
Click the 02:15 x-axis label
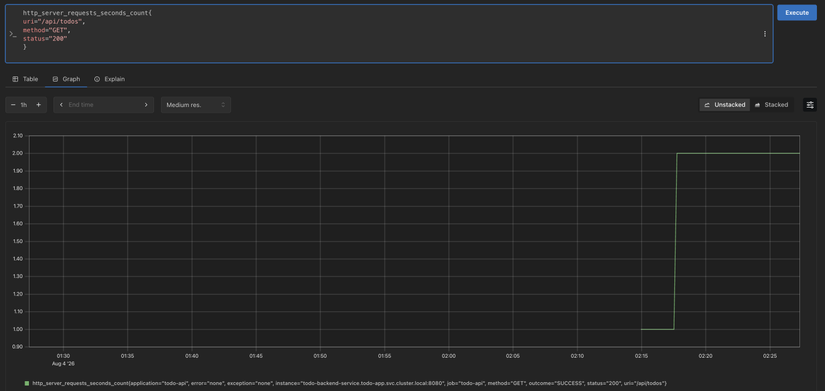point(641,355)
